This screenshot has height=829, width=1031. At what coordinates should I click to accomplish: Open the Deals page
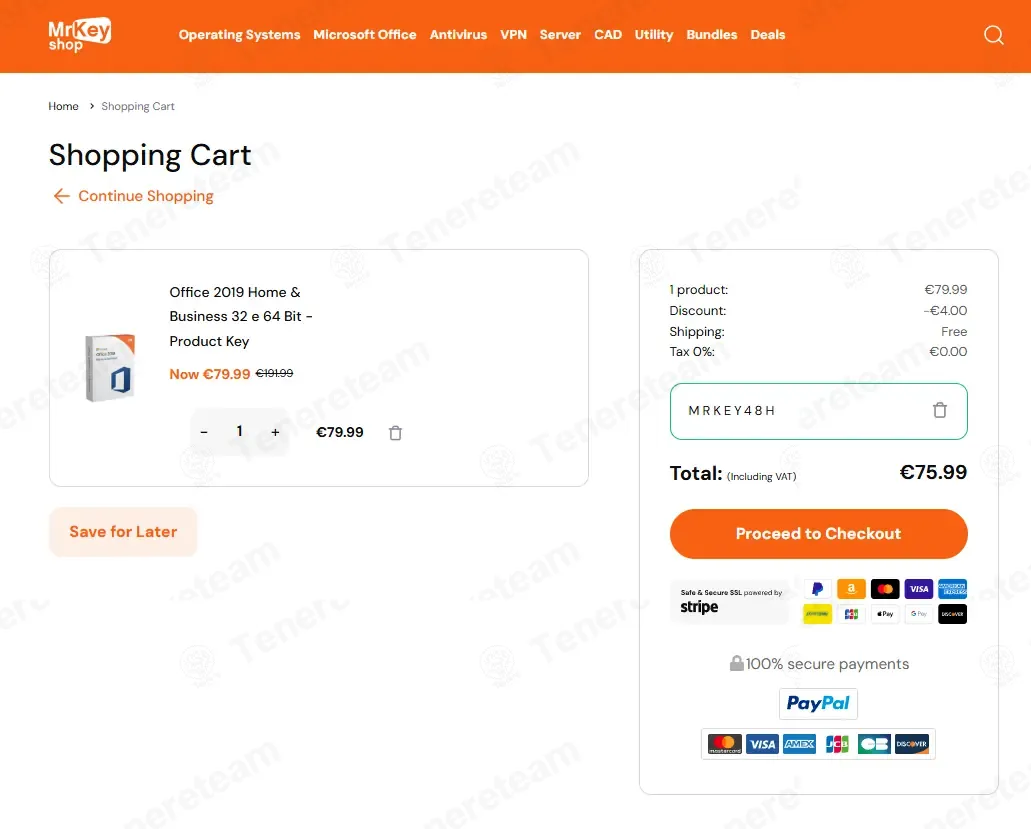768,35
